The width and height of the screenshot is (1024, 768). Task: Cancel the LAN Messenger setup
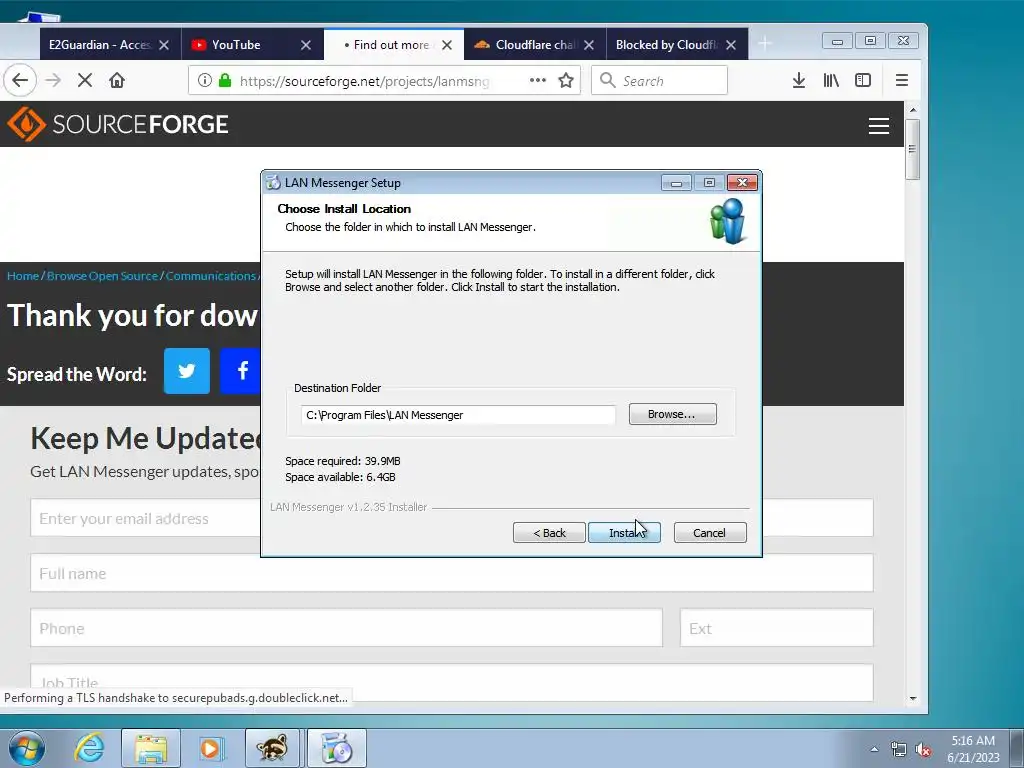click(710, 533)
